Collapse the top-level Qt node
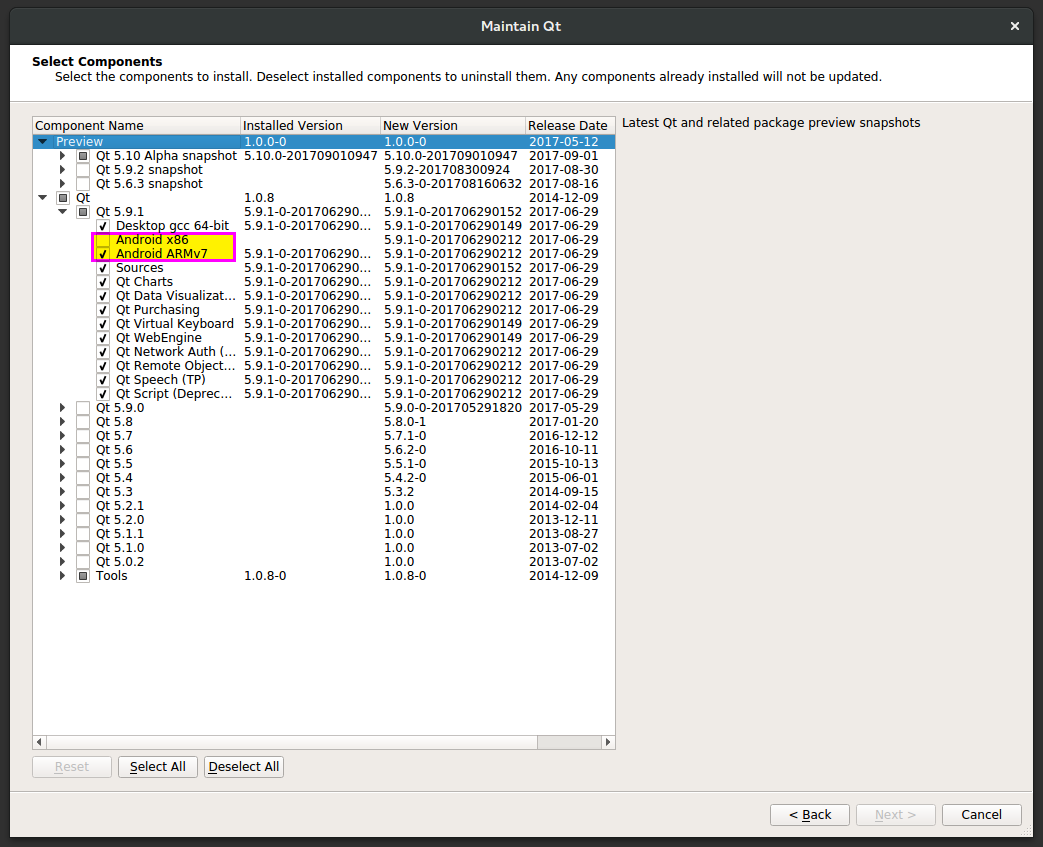 43,198
